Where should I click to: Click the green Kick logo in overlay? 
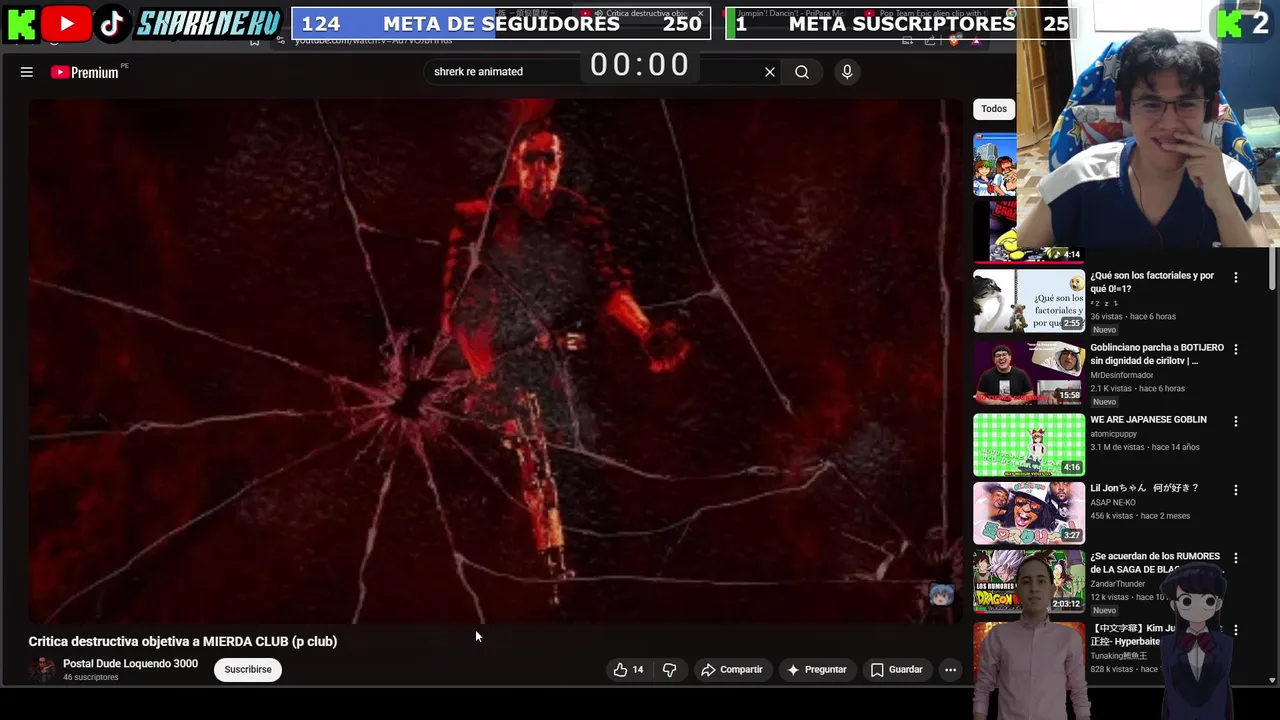[x=21, y=24]
